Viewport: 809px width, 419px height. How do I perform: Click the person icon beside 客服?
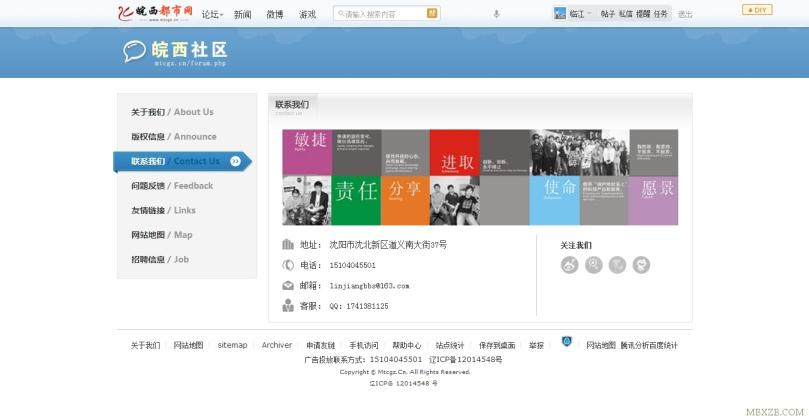[288, 305]
